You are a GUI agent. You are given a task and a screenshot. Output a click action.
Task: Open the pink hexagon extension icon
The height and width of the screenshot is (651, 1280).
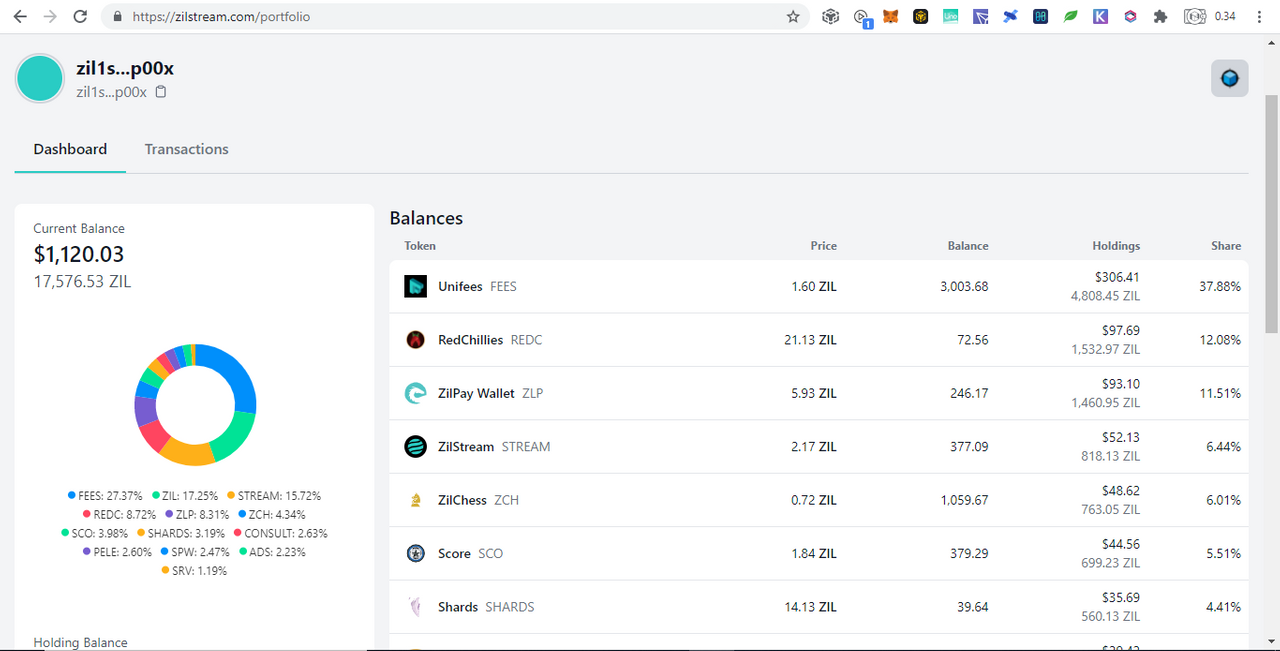point(1130,16)
